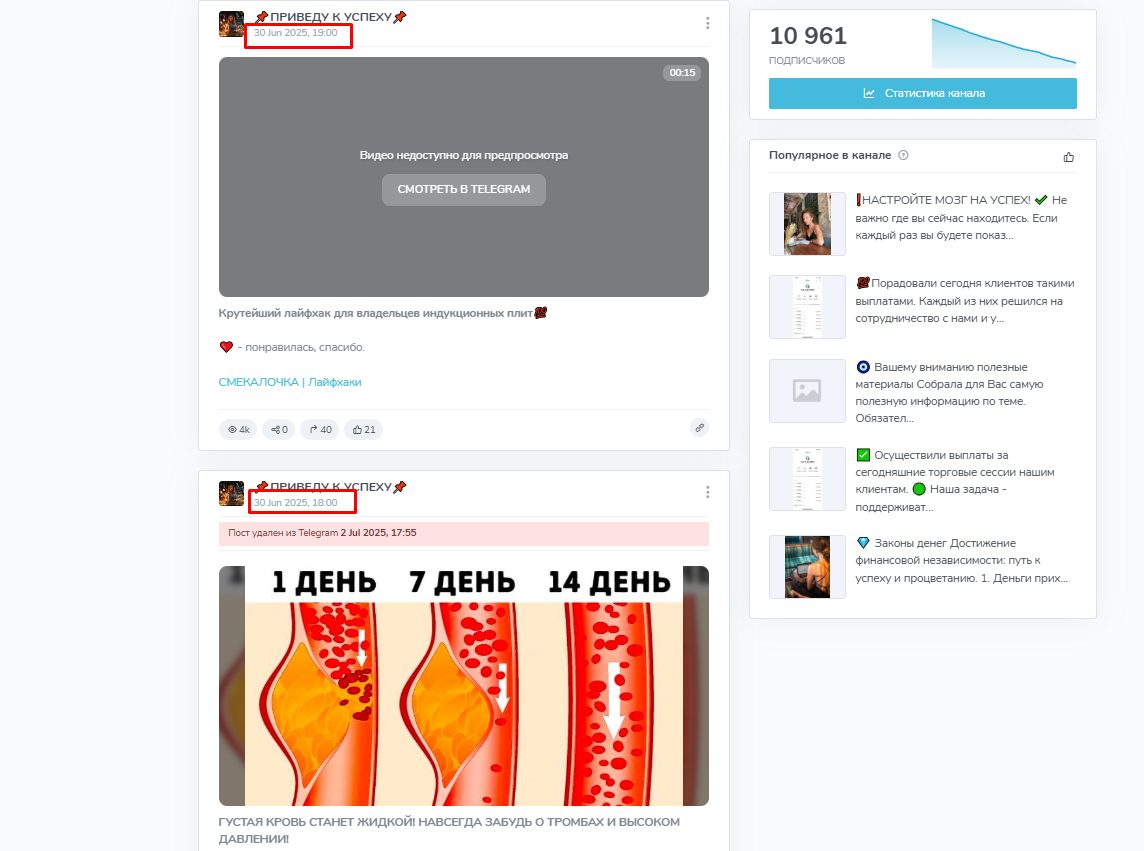Click the forwards counter showing 40
The height and width of the screenshot is (851, 1144).
(320, 430)
